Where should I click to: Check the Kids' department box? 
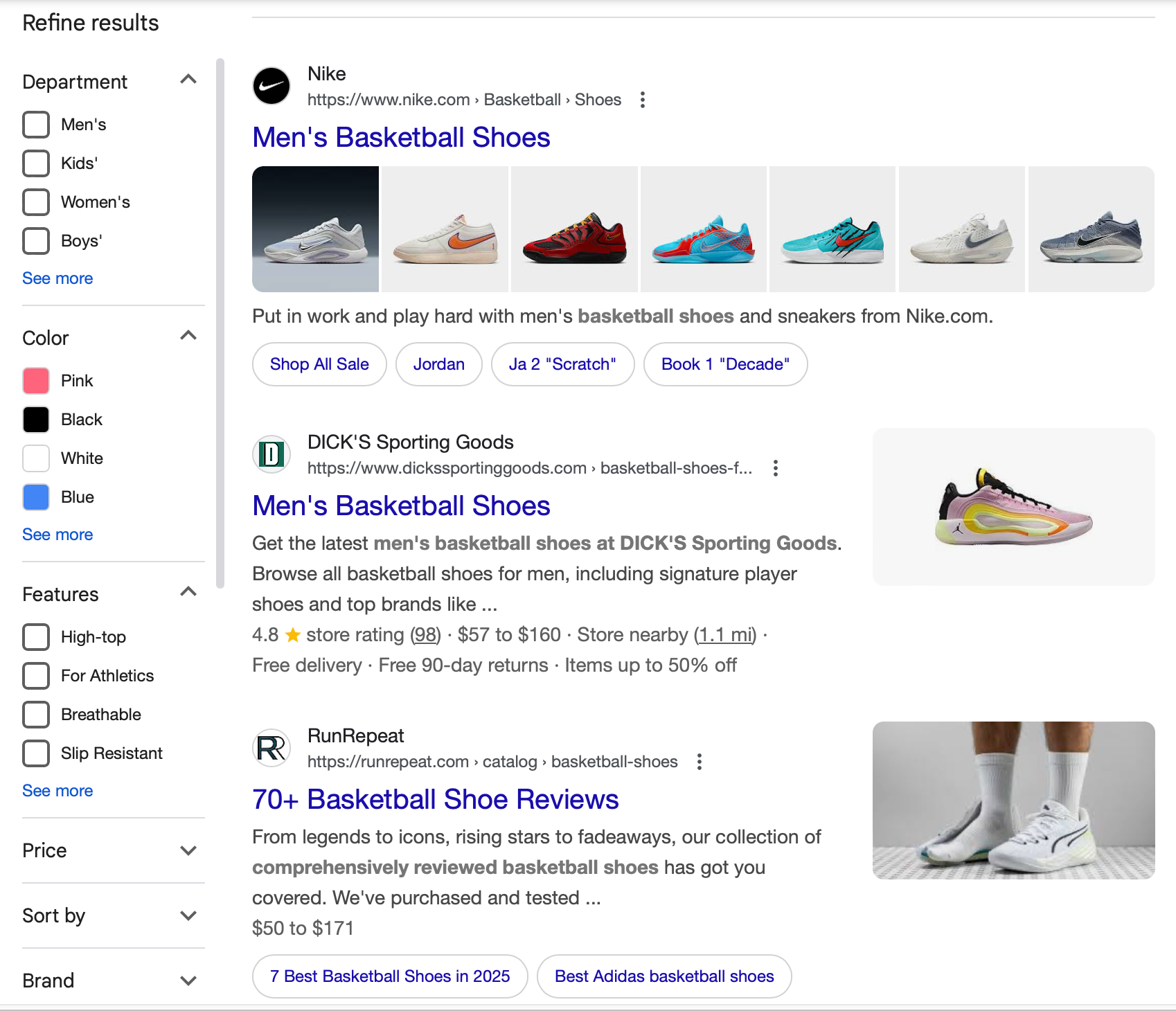[36, 163]
